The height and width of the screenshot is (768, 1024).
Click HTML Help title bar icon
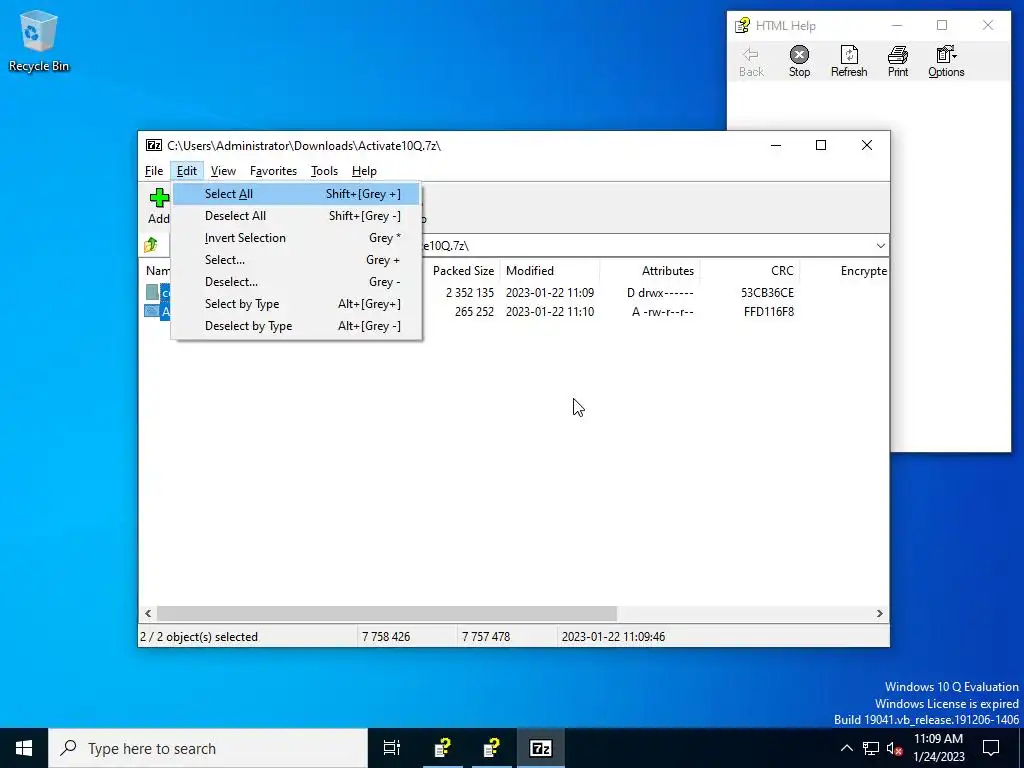coord(743,25)
